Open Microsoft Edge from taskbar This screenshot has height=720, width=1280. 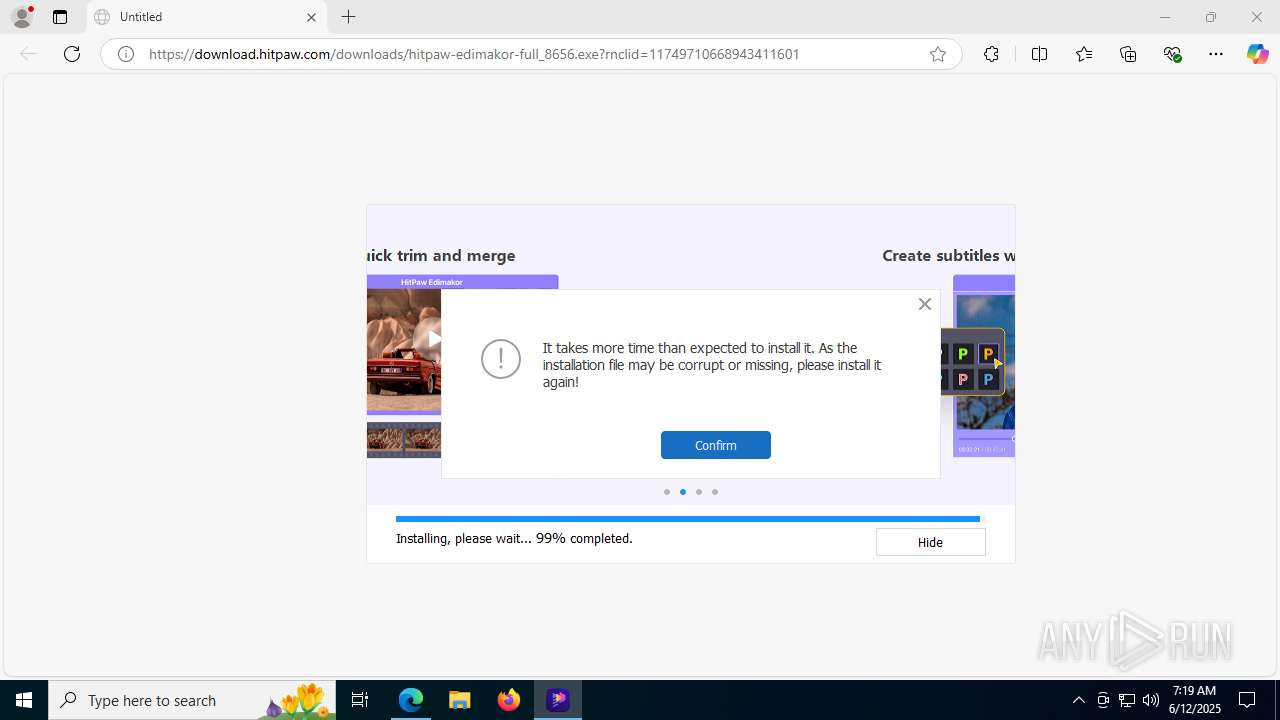pyautogui.click(x=411, y=700)
